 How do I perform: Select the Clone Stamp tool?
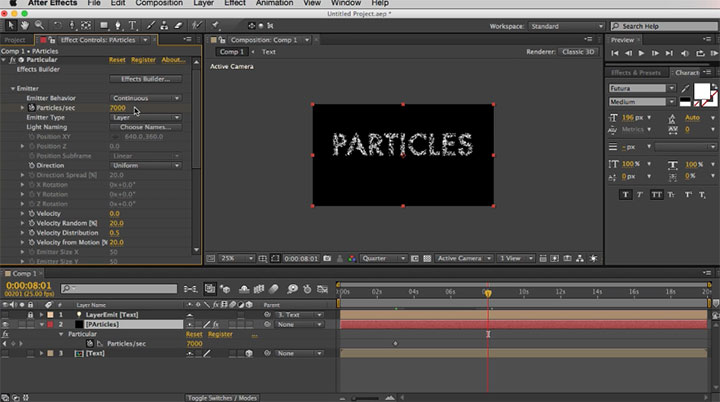click(164, 26)
